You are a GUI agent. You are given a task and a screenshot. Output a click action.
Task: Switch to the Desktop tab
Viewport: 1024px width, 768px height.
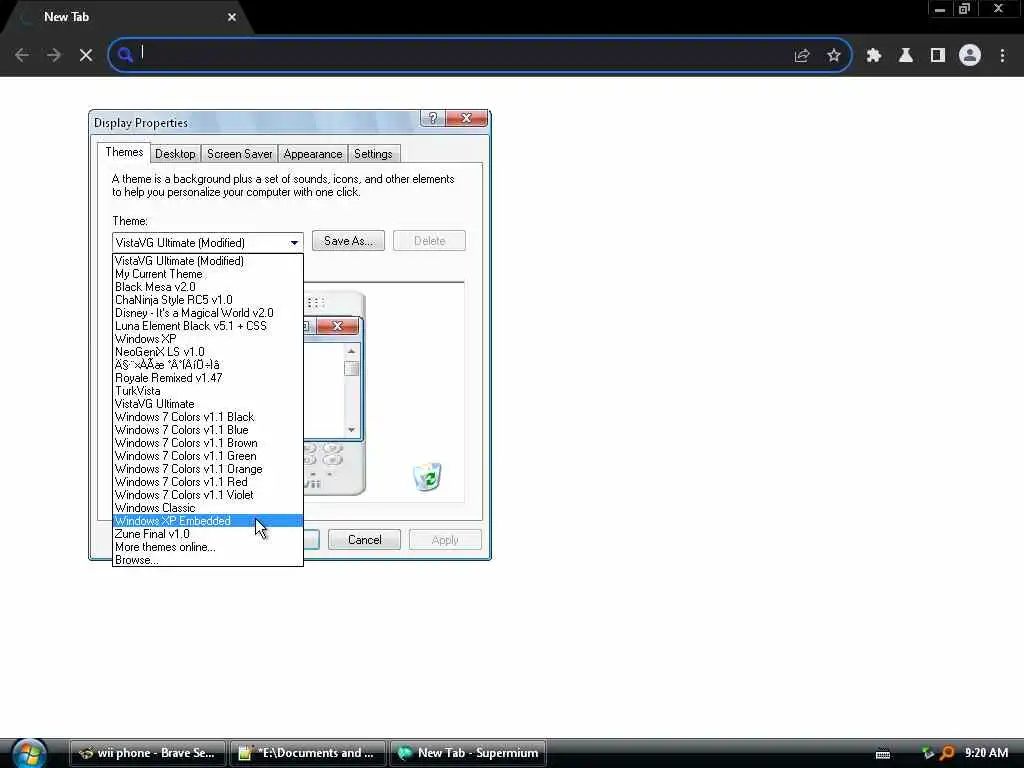[x=175, y=154]
